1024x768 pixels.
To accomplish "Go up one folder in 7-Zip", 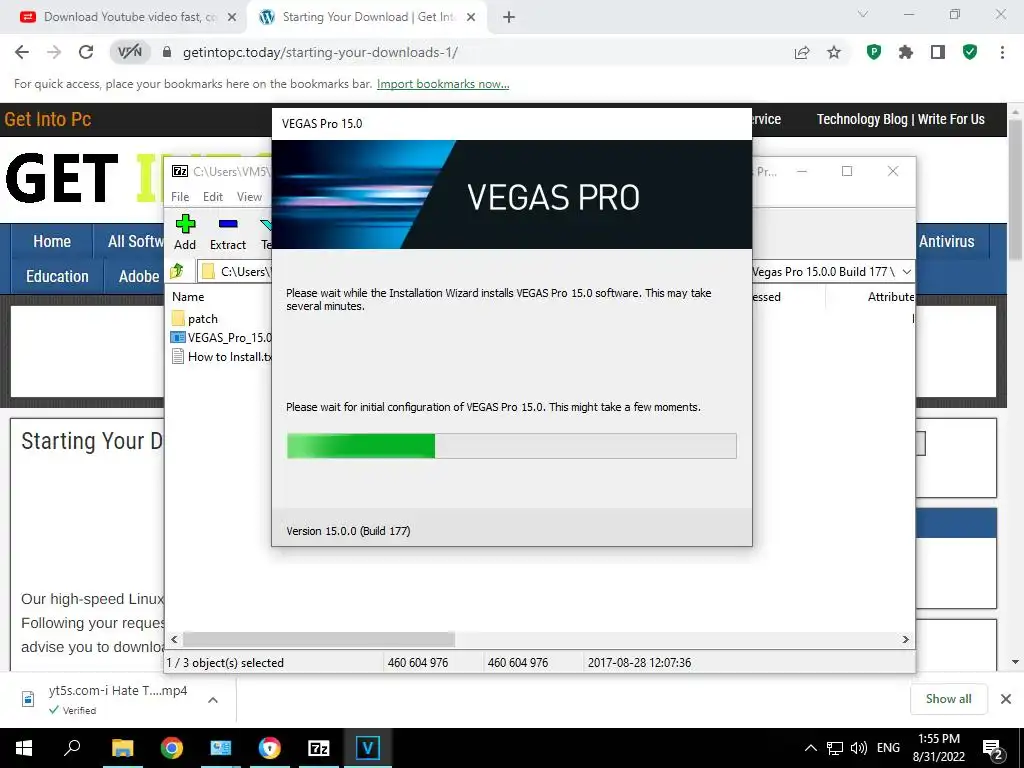I will [178, 271].
